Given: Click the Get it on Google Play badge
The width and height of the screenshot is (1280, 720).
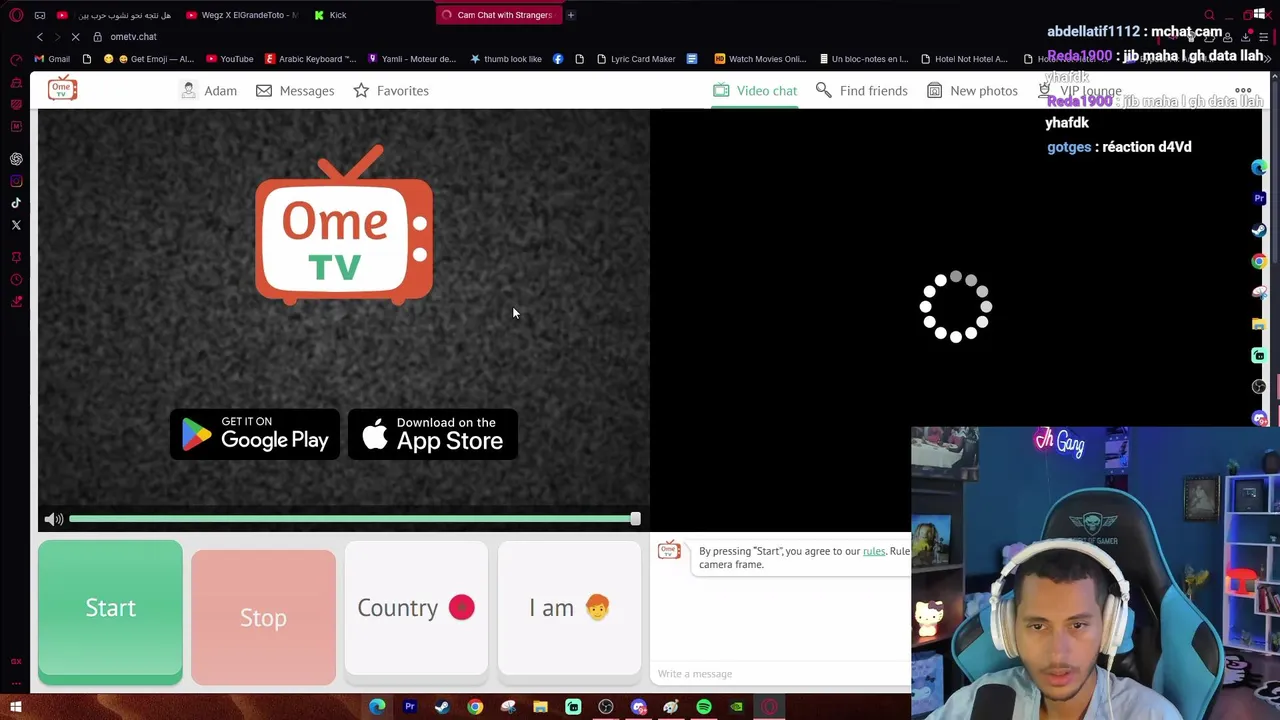Looking at the screenshot, I should pos(255,434).
